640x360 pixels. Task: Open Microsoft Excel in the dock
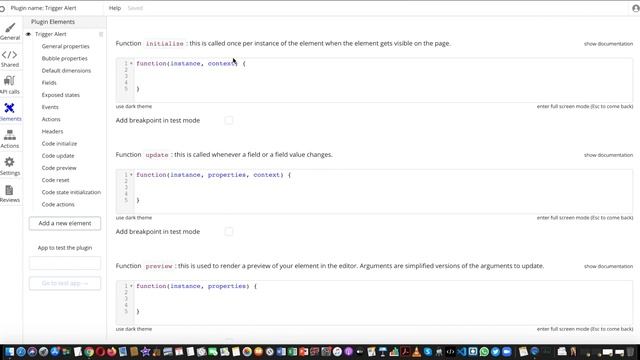[293, 352]
